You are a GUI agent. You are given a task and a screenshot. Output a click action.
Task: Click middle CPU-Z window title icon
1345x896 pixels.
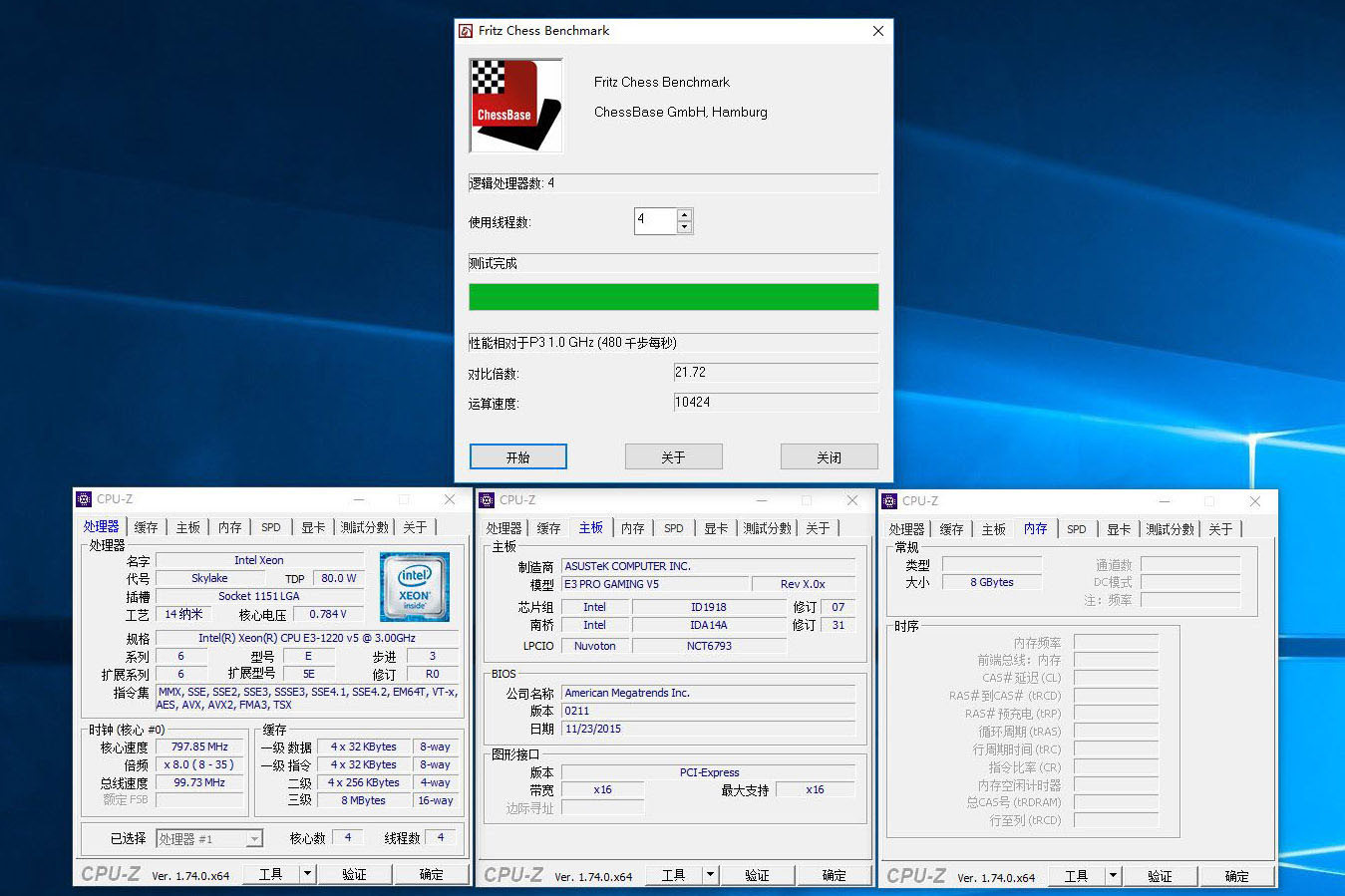[487, 500]
